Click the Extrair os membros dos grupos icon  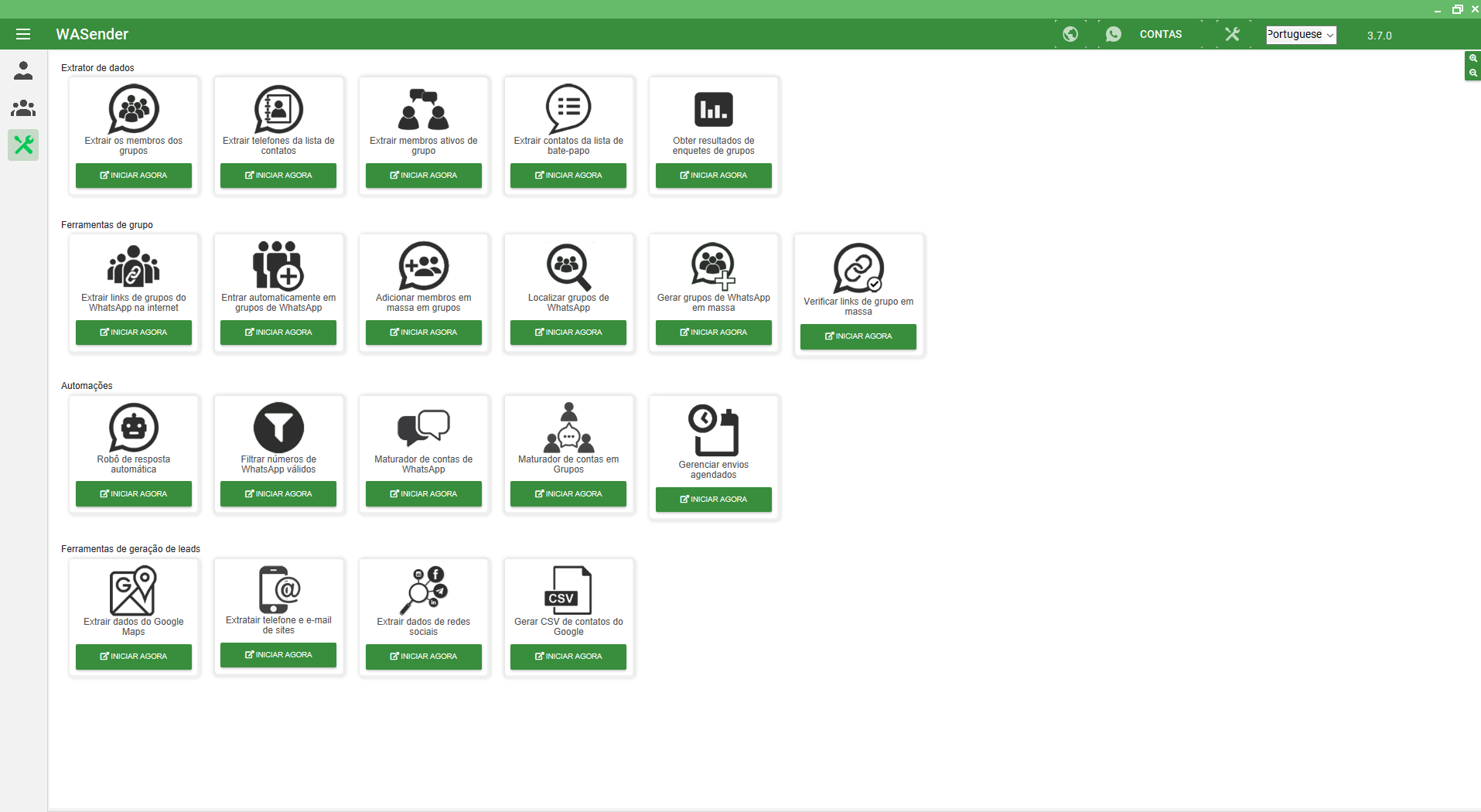coord(134,109)
